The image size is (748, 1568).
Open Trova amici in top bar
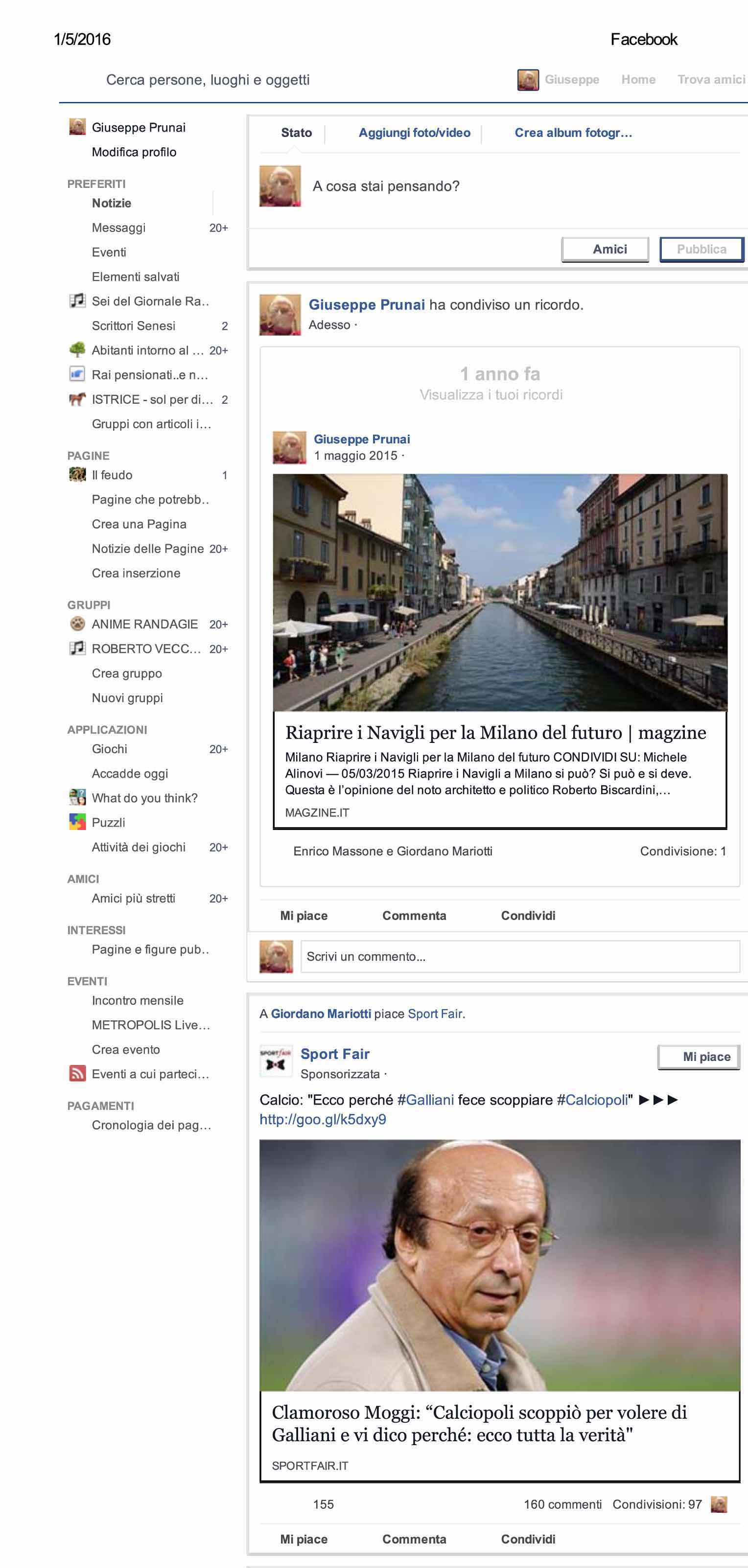pos(711,80)
